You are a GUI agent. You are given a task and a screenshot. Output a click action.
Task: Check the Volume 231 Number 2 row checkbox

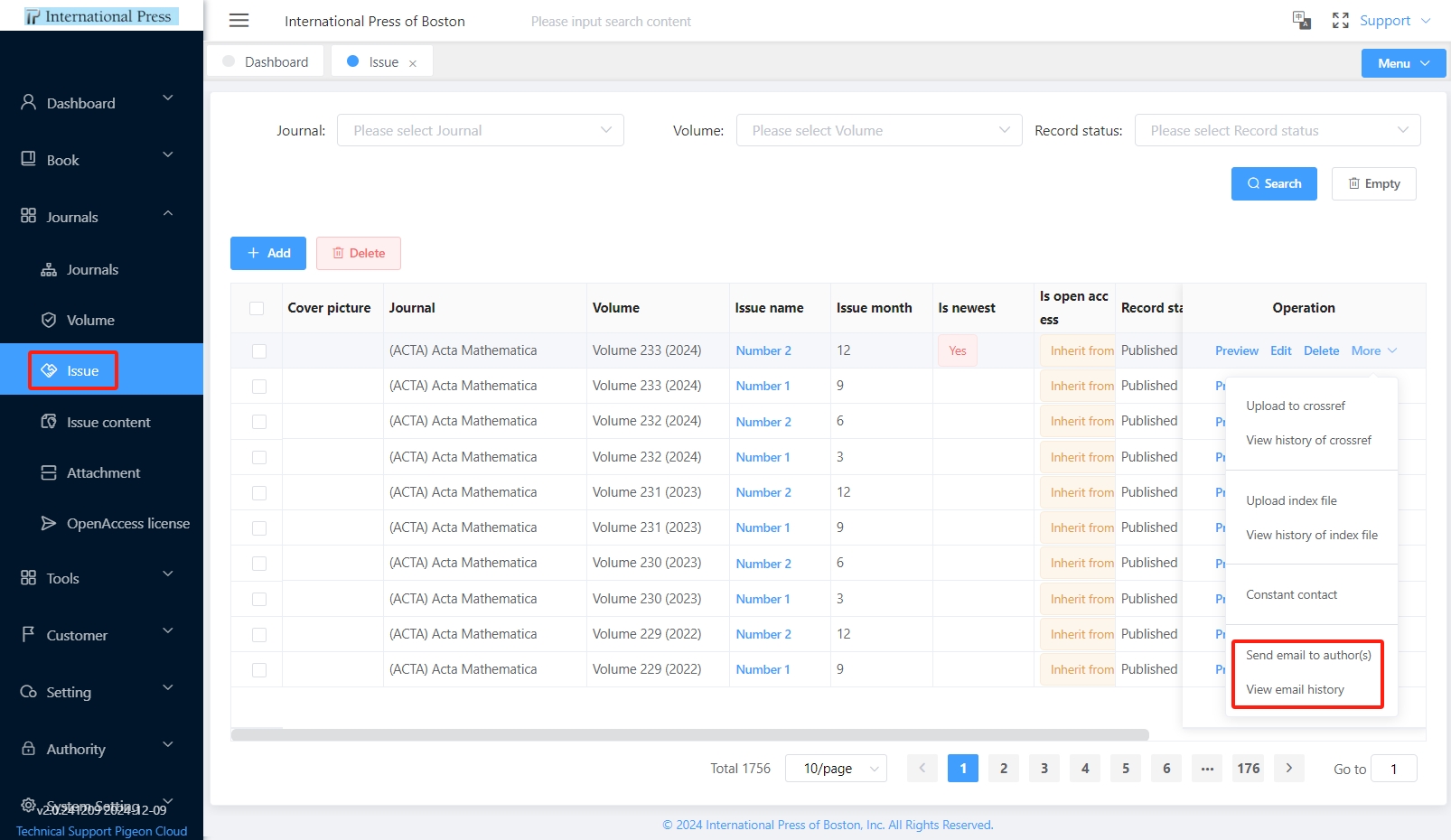click(x=259, y=492)
